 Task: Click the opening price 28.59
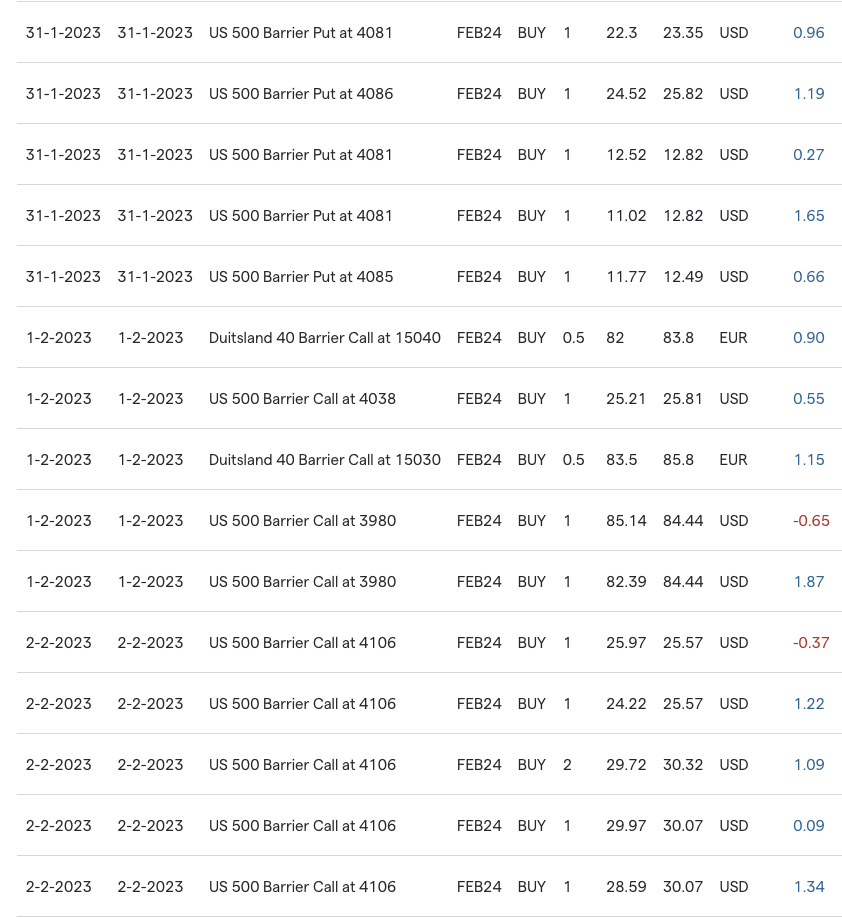[626, 887]
